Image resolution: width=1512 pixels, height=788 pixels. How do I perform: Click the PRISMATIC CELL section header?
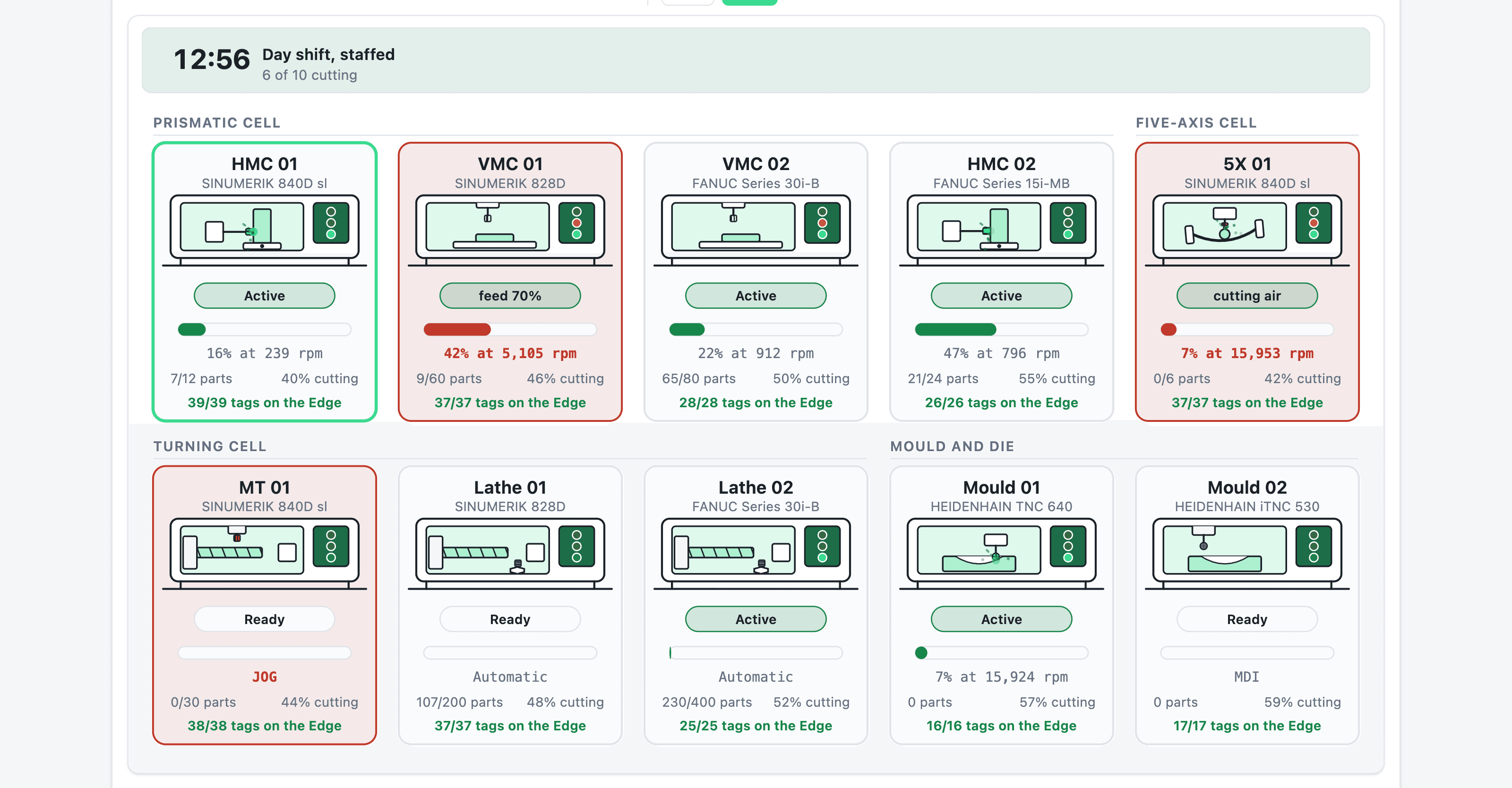(216, 123)
